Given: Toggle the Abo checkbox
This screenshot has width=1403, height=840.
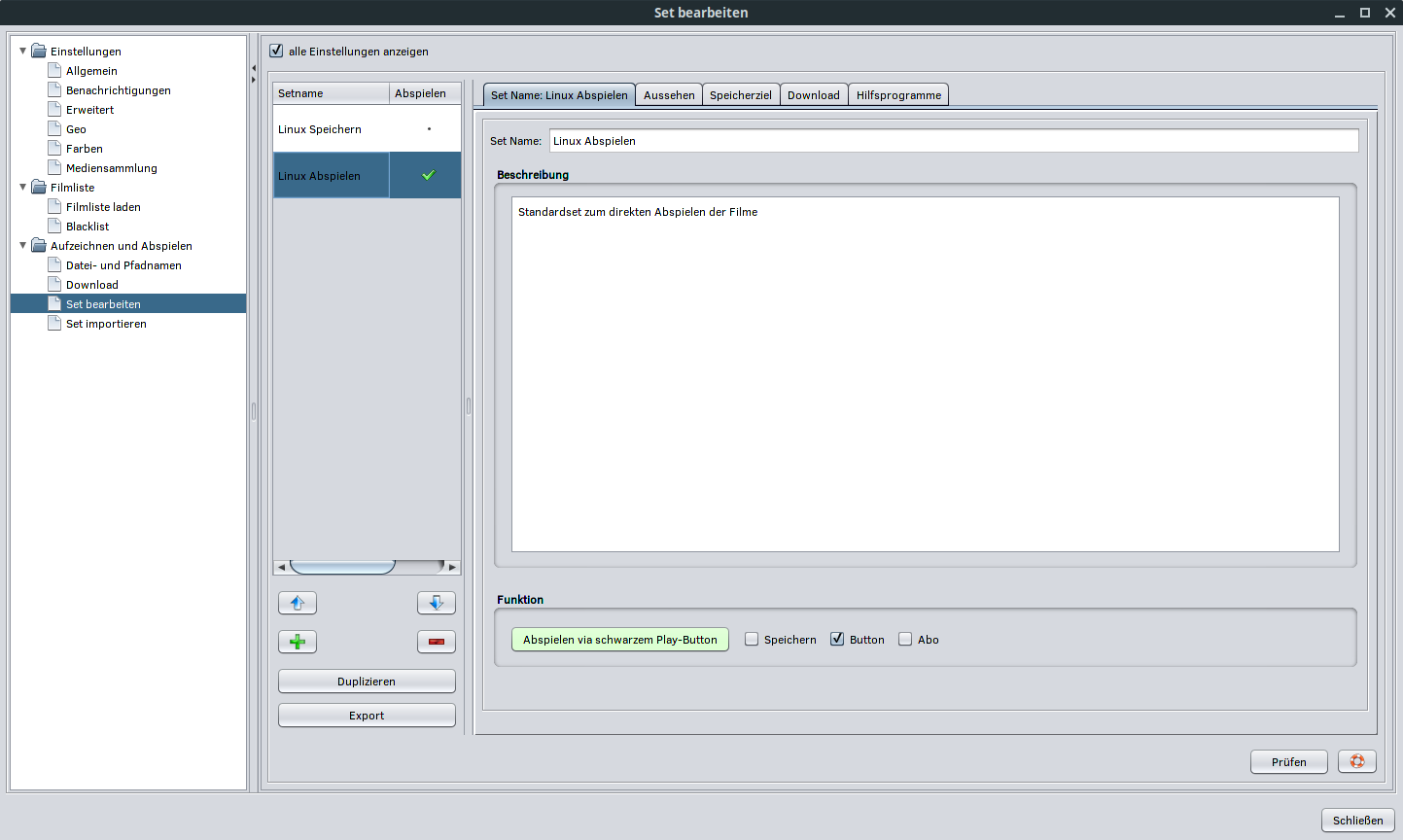Looking at the screenshot, I should tap(905, 640).
